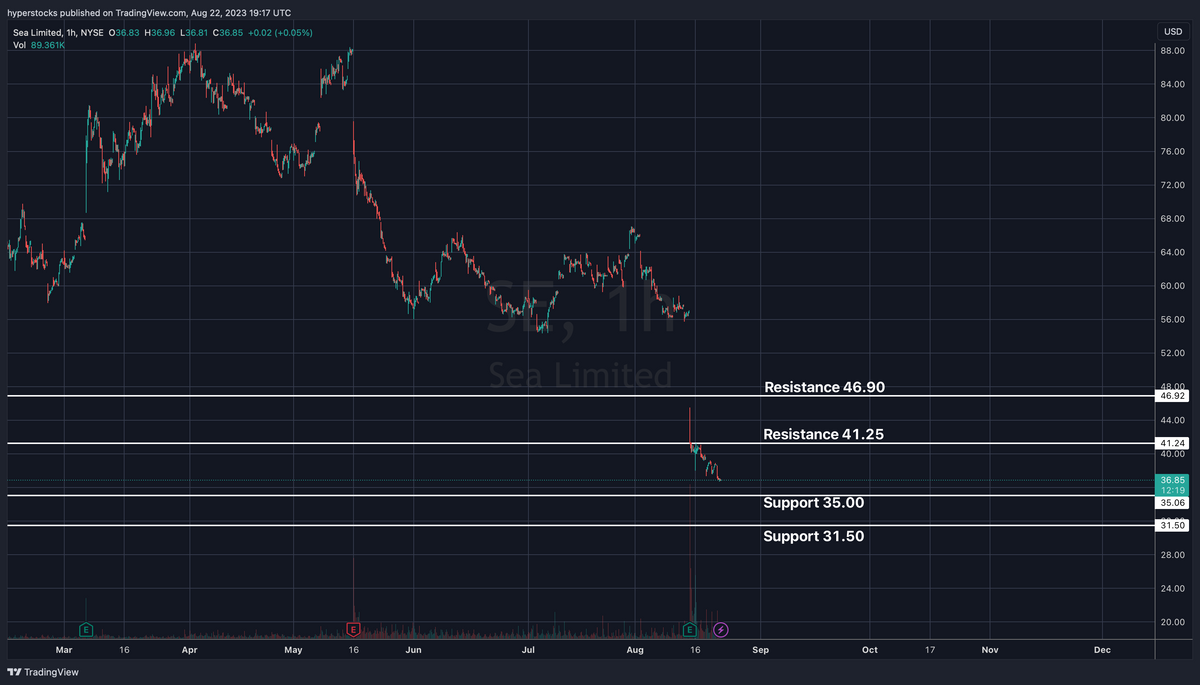Click the Mar label on time axis
Viewport: 1200px width, 685px height.
(x=64, y=649)
